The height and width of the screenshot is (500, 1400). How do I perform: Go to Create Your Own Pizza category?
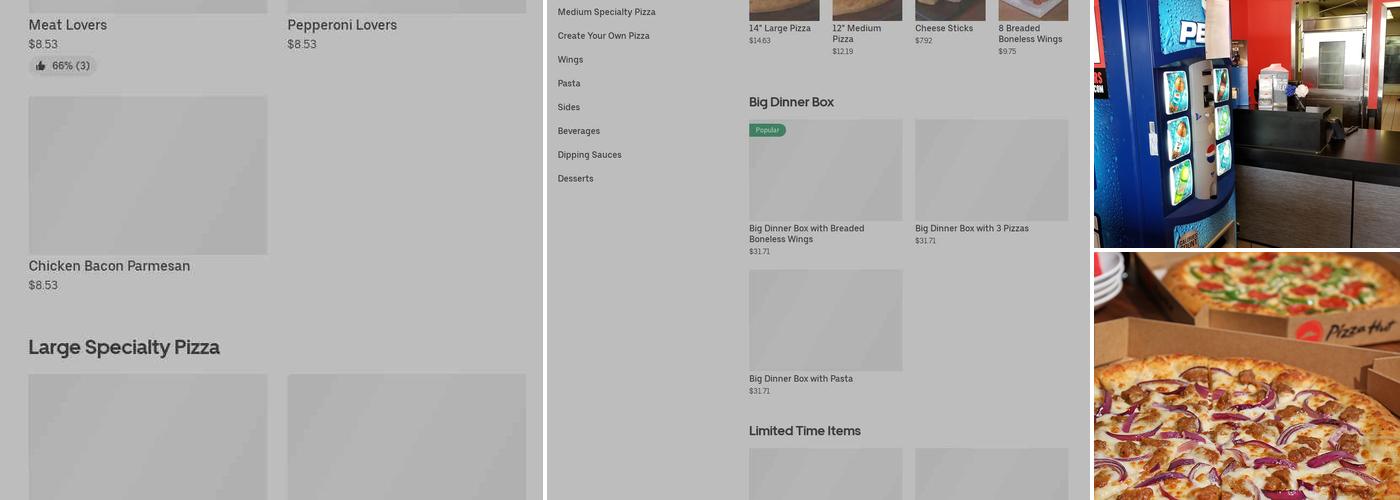[604, 36]
